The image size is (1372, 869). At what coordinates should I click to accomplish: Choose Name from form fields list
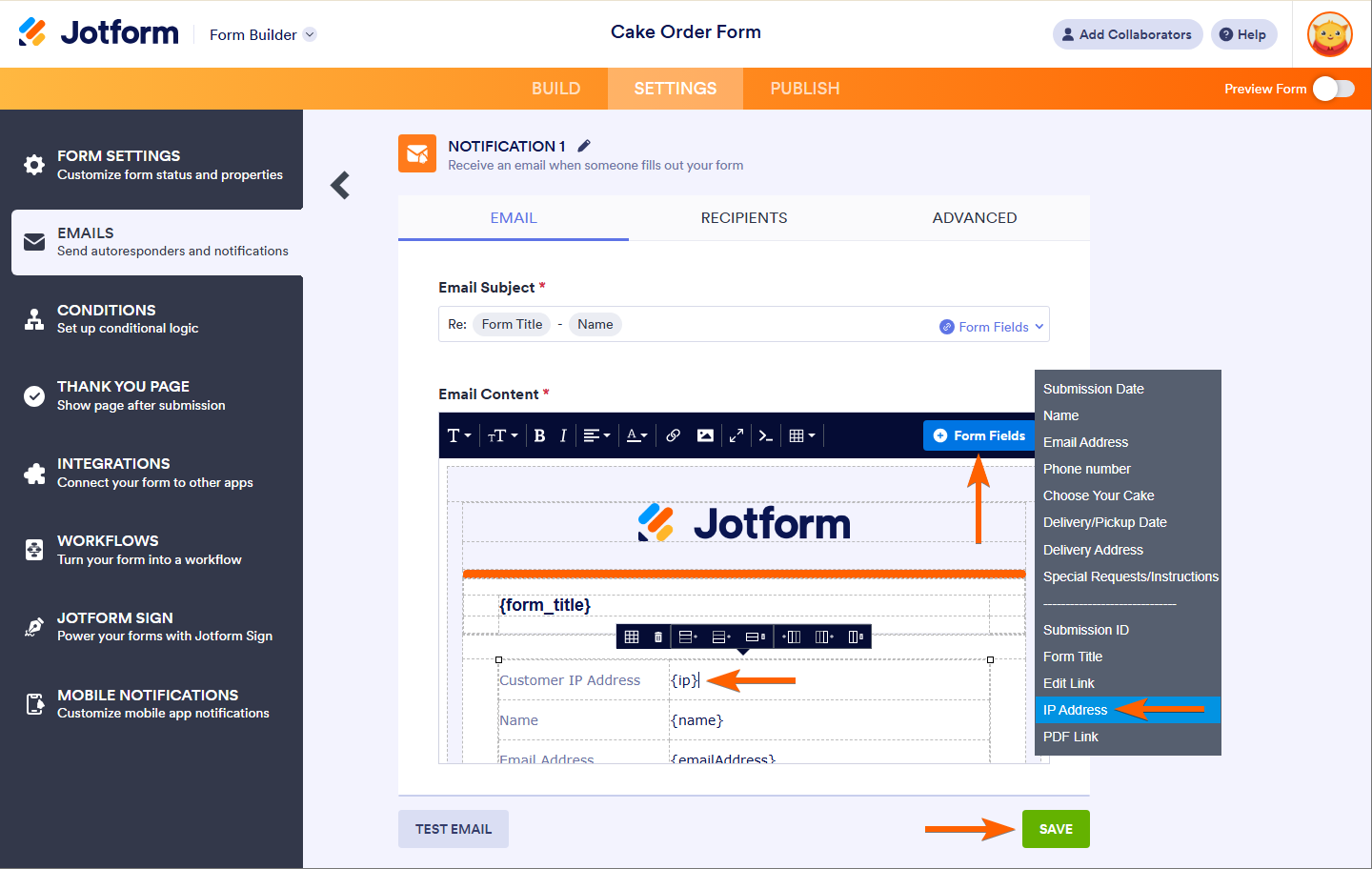pos(1128,415)
